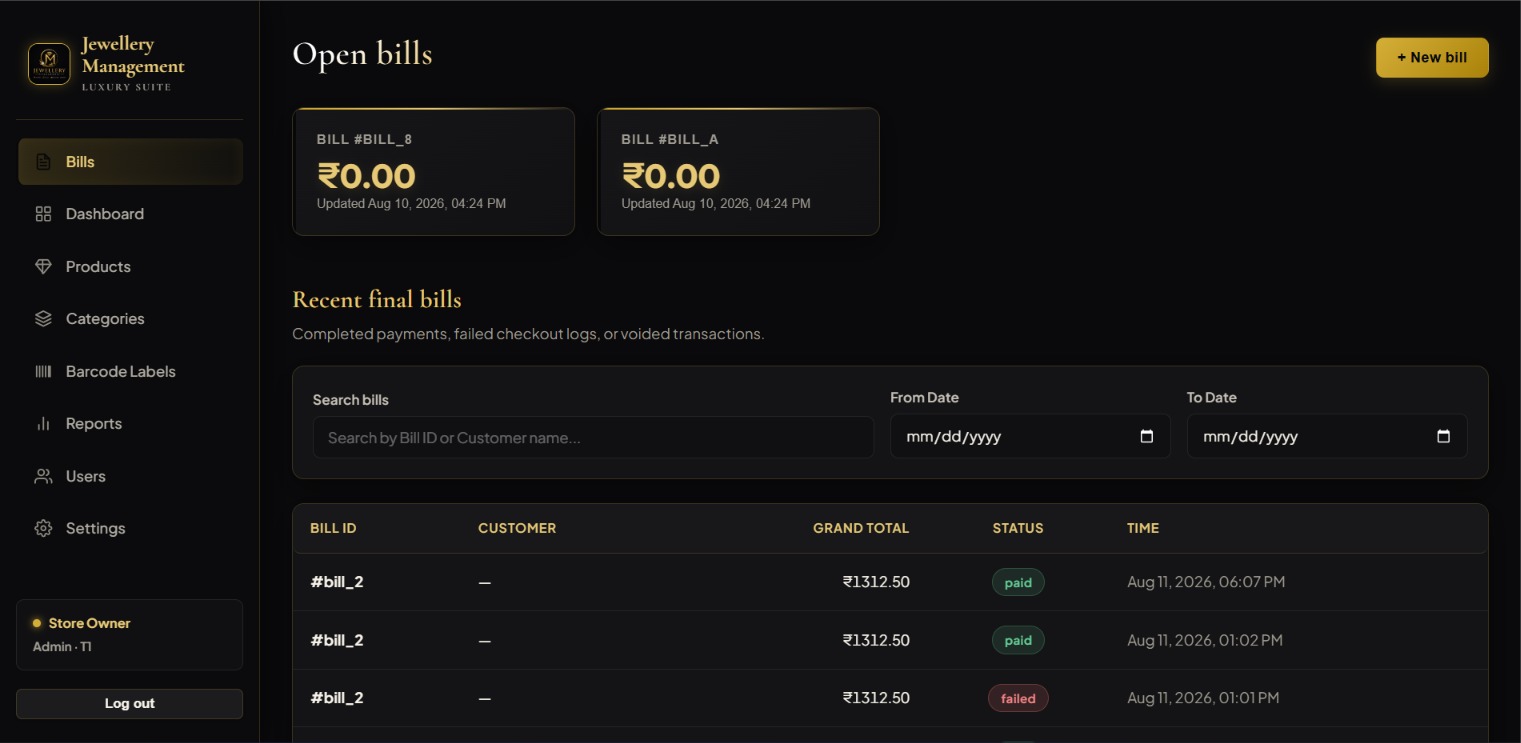The width and height of the screenshot is (1521, 743).
Task: Open the From Date calendar picker
Action: [1147, 437]
